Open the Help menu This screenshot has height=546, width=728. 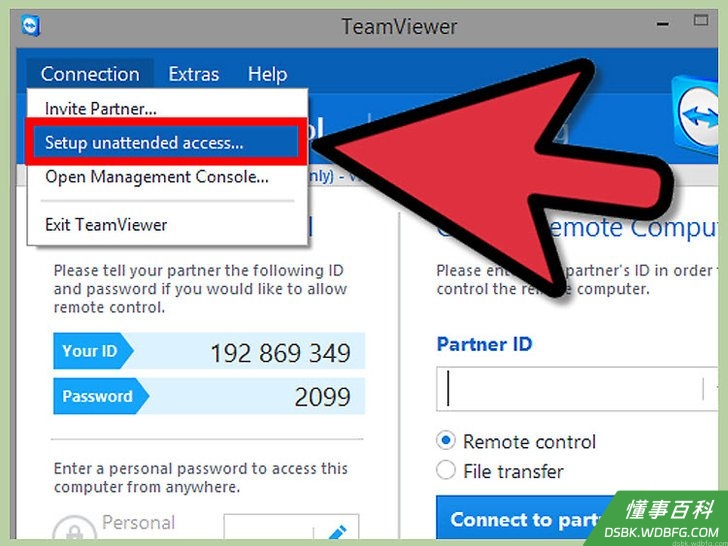click(x=267, y=74)
